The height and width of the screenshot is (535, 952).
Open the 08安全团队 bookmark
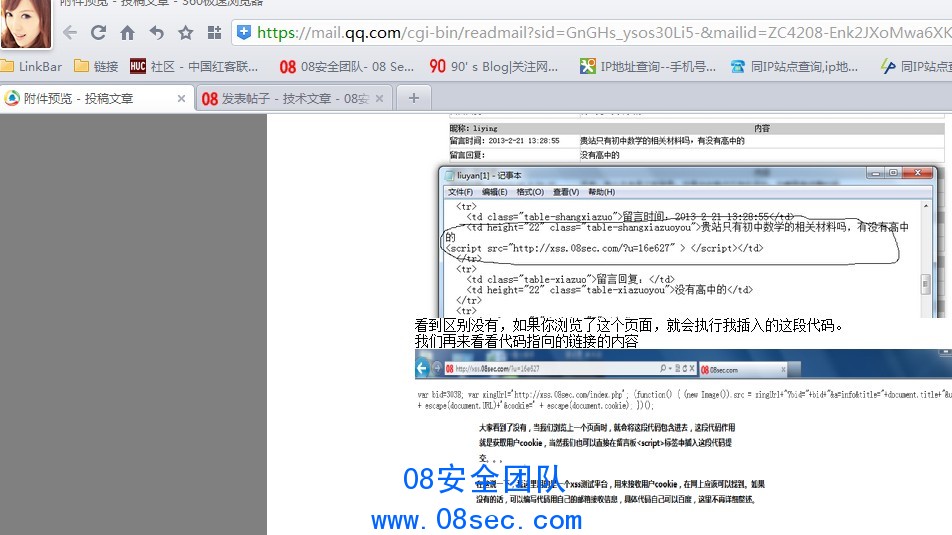(347, 66)
